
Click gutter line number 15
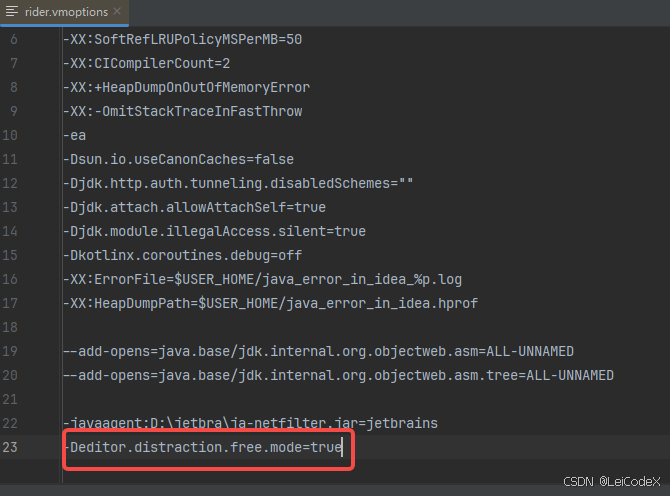pyautogui.click(x=10, y=255)
